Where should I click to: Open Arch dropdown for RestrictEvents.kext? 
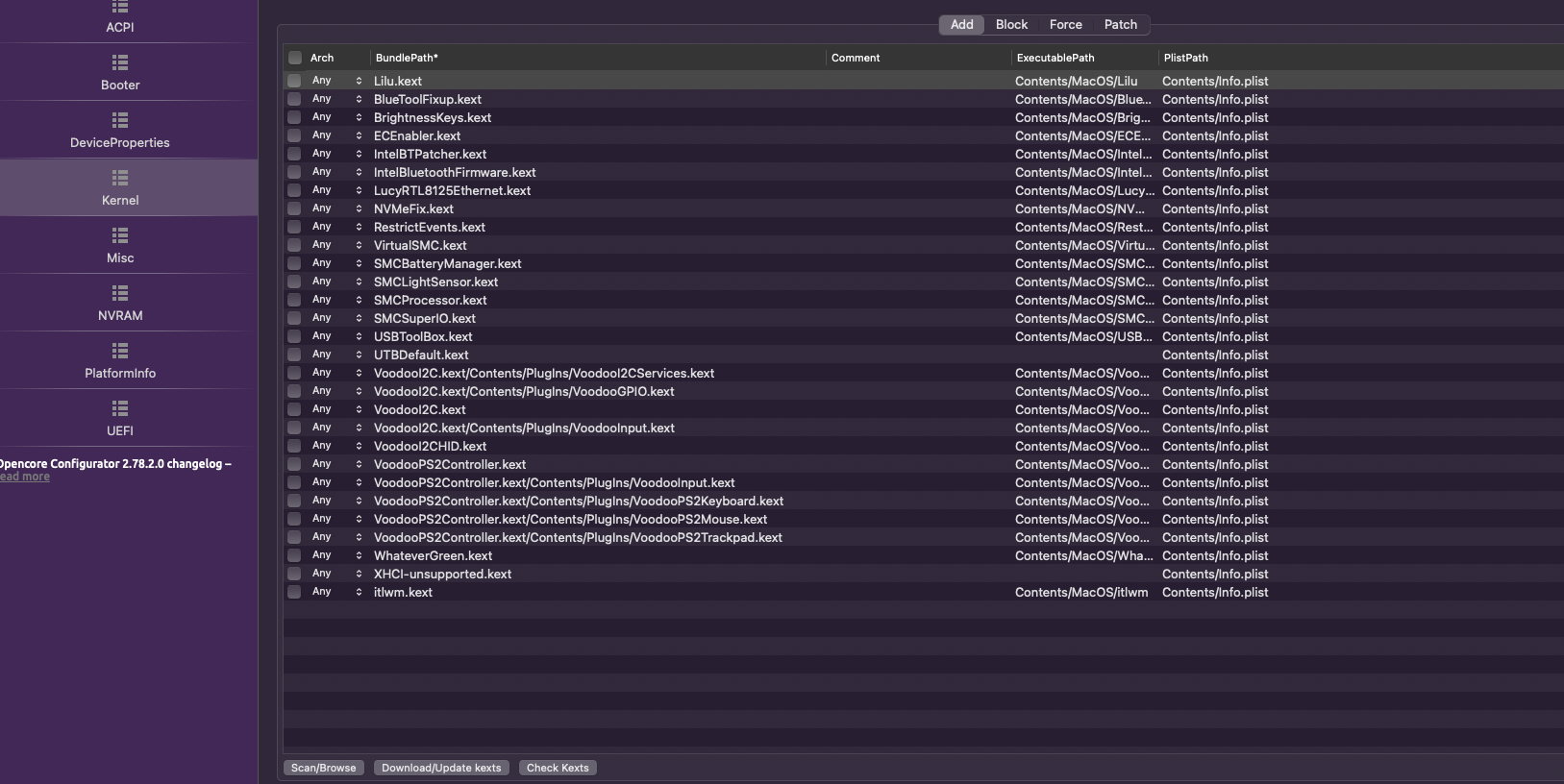(x=337, y=227)
